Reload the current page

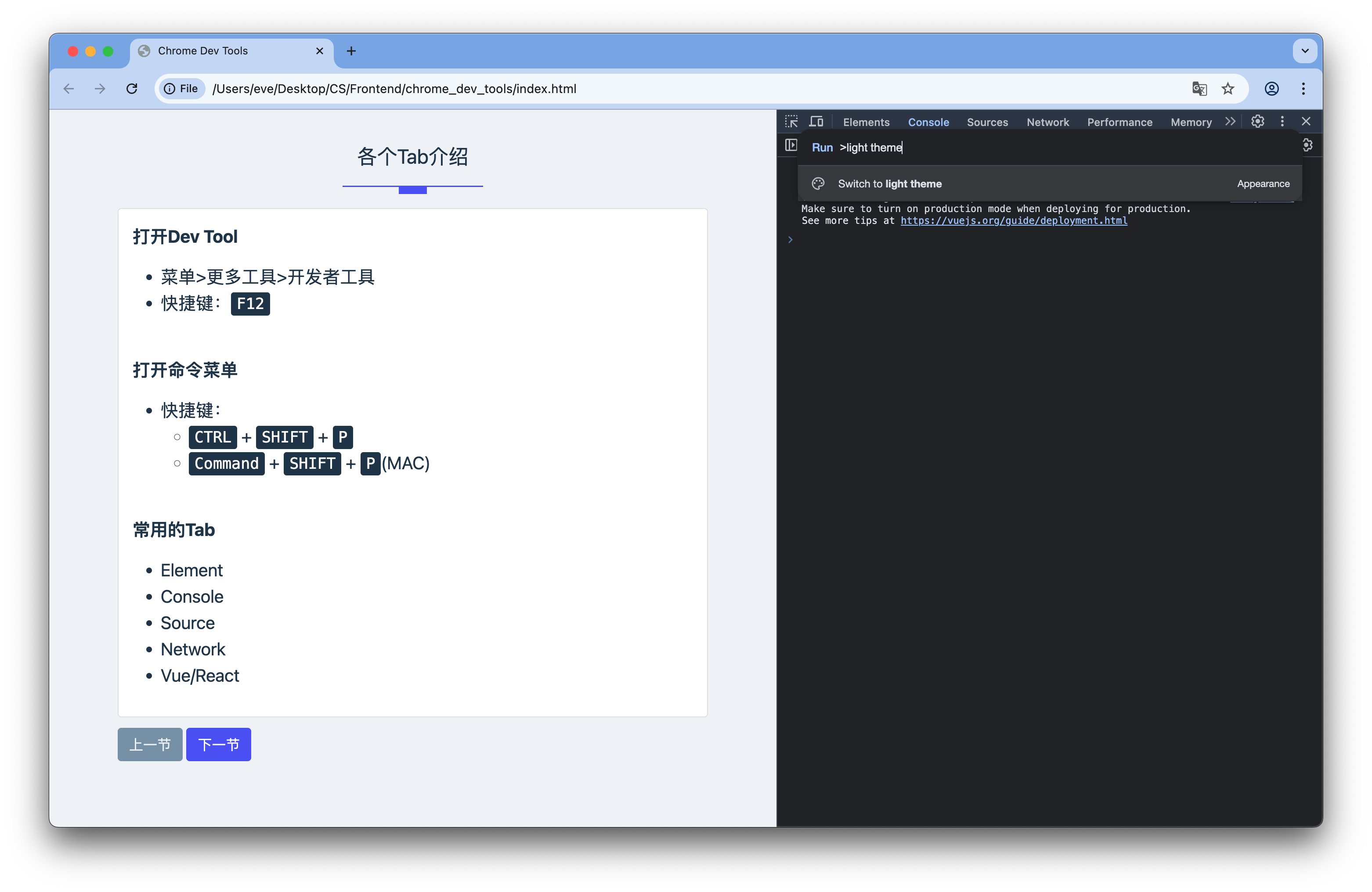(132, 89)
